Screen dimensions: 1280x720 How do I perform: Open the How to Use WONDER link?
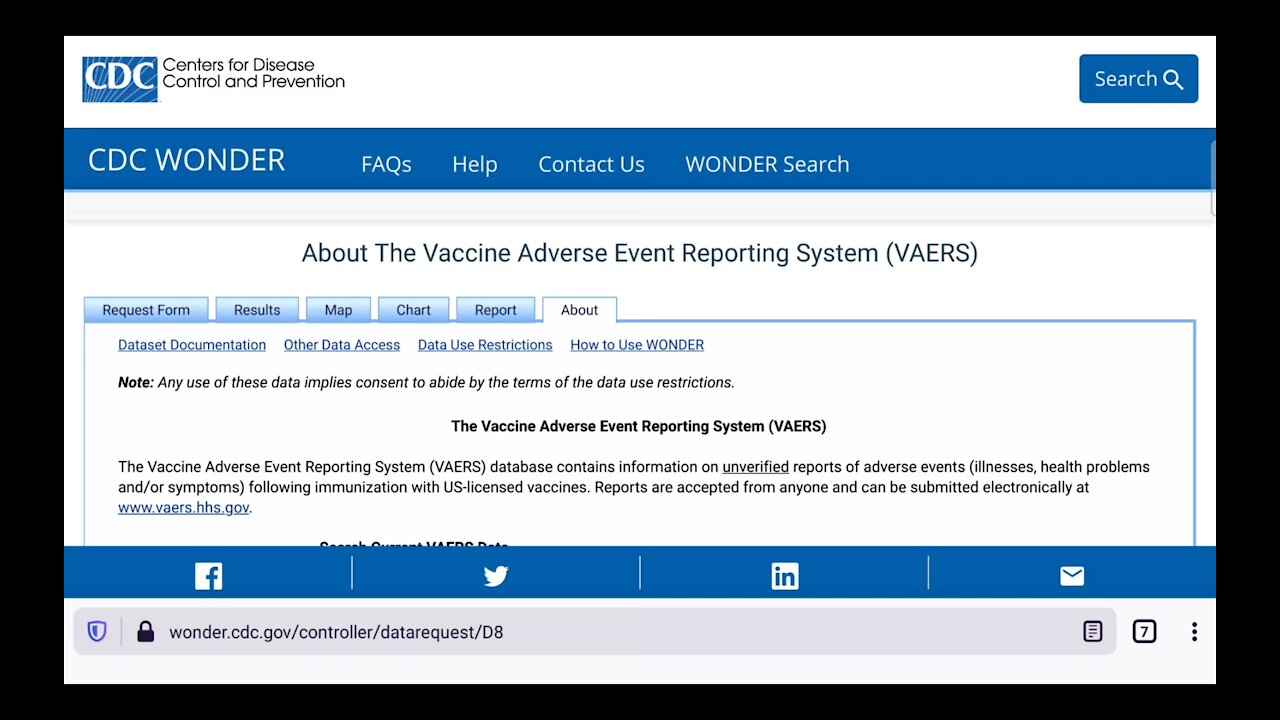point(637,345)
